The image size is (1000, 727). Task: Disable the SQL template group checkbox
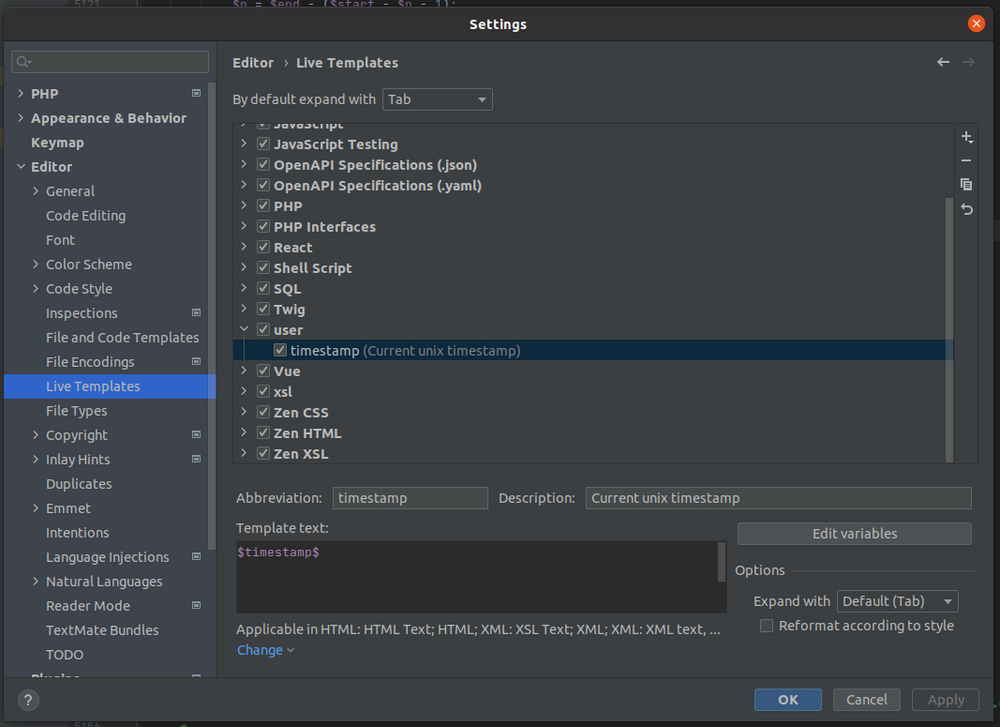(x=263, y=288)
